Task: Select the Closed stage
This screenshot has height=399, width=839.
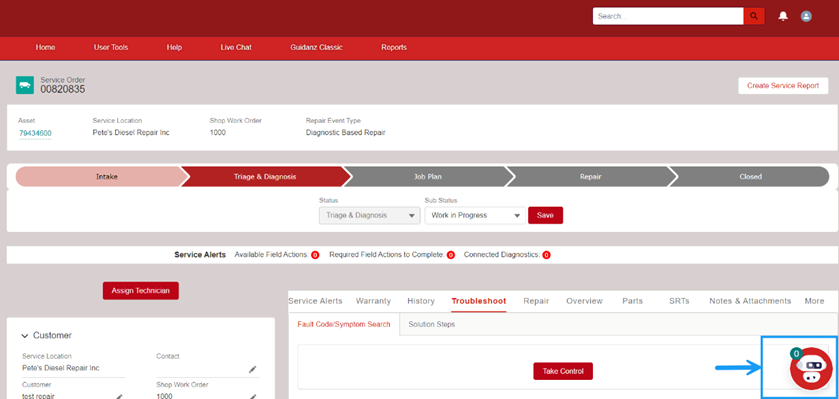Action: pyautogui.click(x=750, y=177)
